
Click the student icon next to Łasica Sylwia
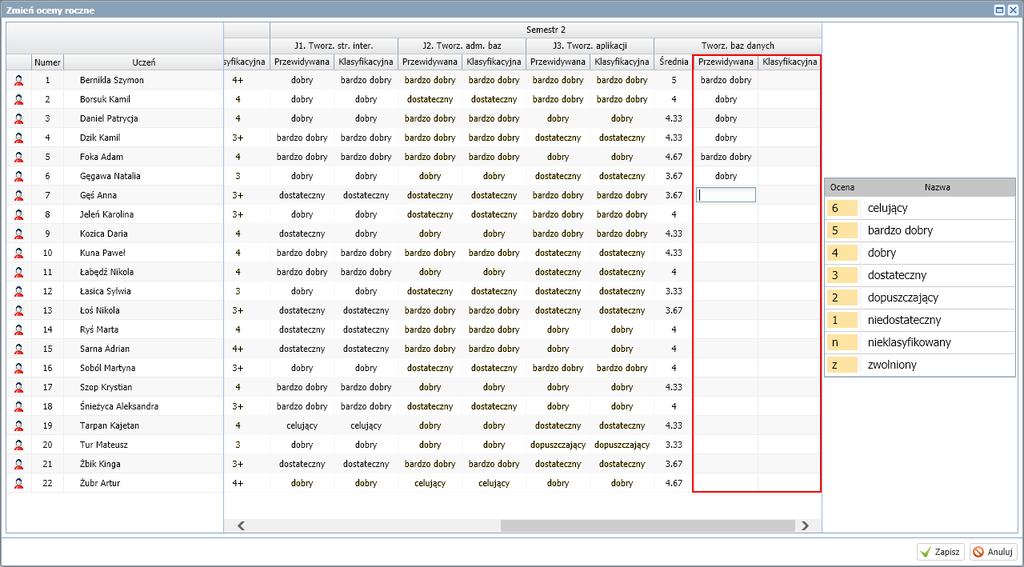tap(18, 291)
